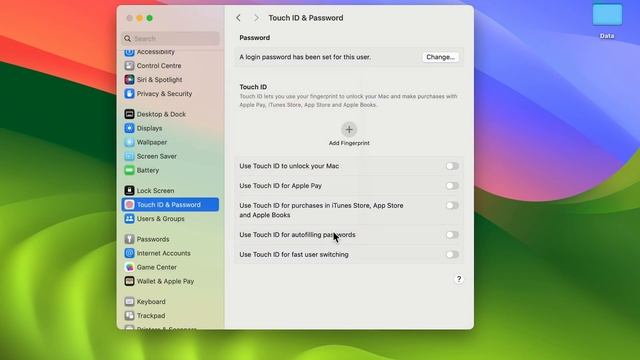Image resolution: width=640 pixels, height=360 pixels.
Task: Click the Add Fingerprint plus icon
Action: (349, 129)
